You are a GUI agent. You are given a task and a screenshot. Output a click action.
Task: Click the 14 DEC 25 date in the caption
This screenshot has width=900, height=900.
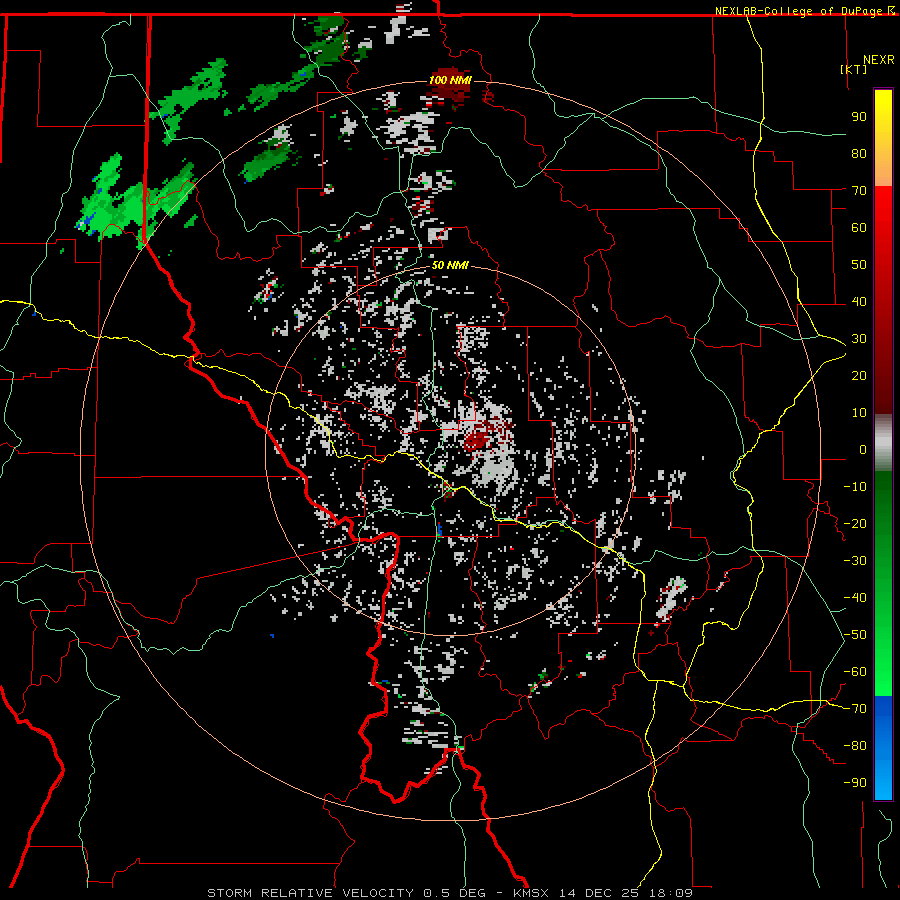click(598, 893)
